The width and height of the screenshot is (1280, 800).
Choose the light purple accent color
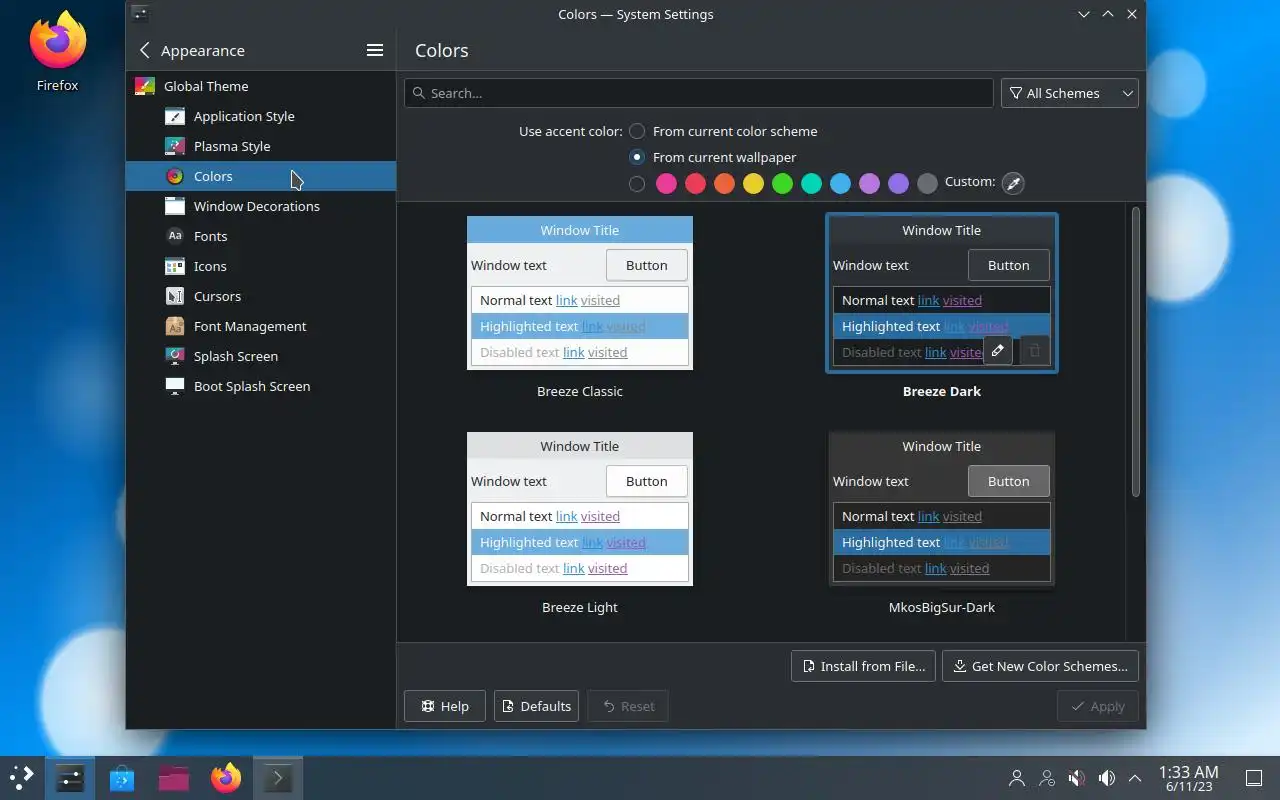coord(869,183)
